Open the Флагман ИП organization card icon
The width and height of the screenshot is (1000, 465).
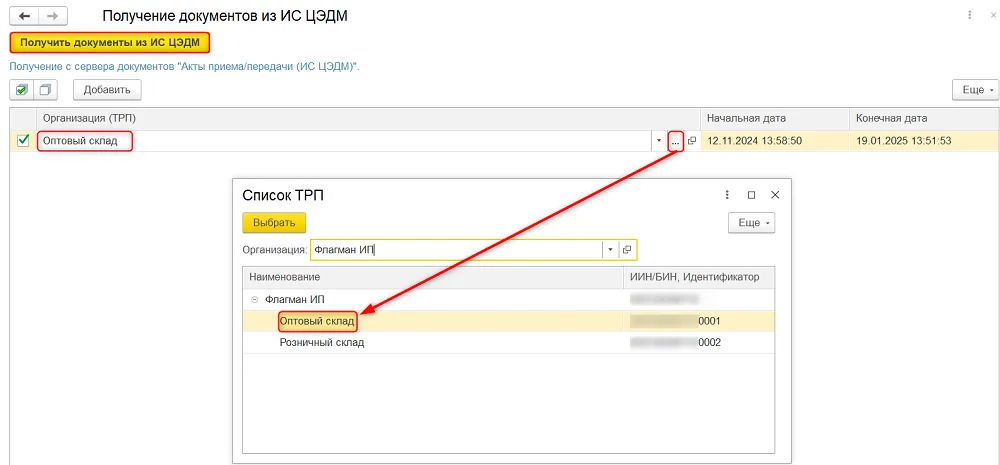pyautogui.click(x=627, y=250)
